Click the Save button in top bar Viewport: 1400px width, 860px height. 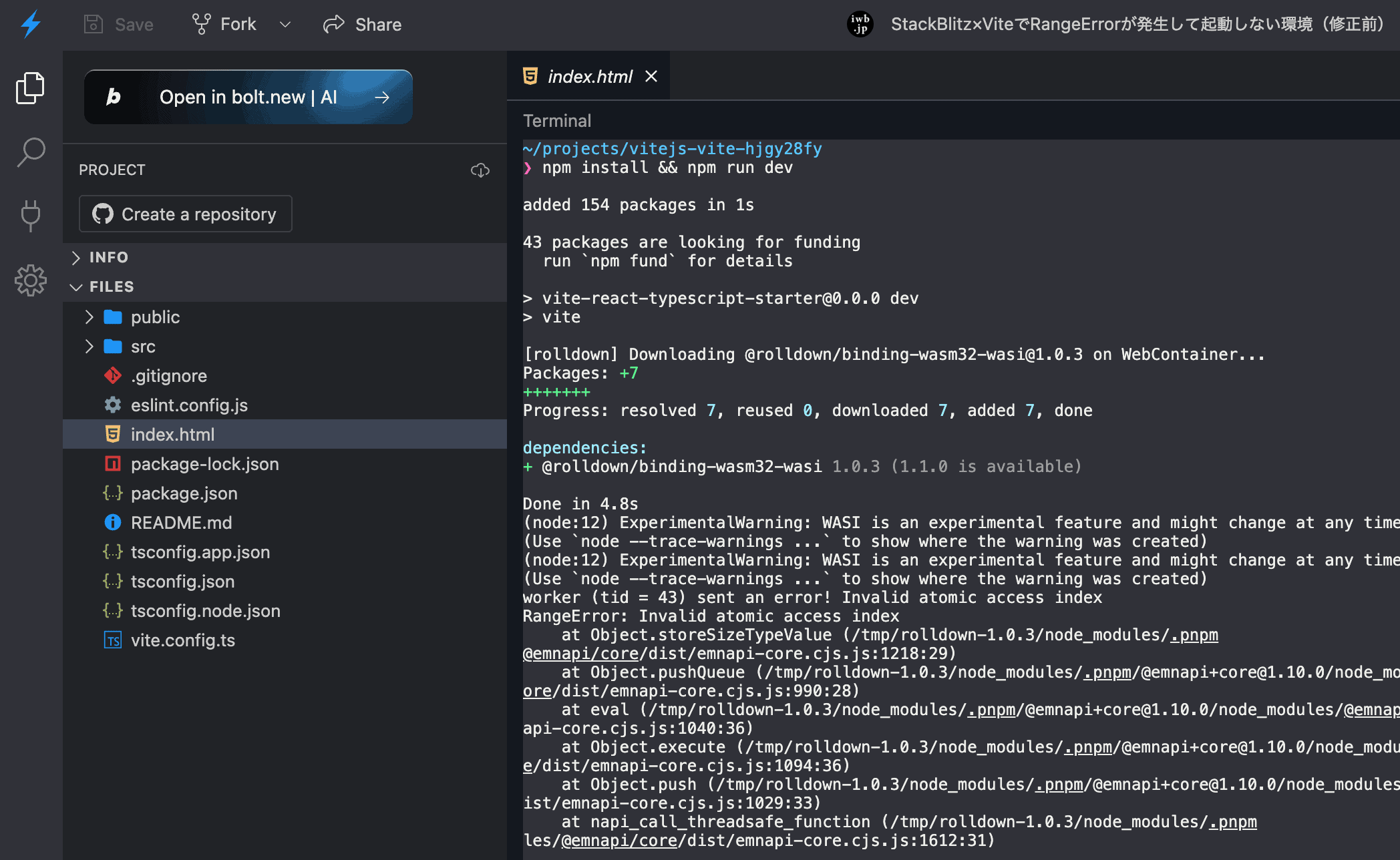coord(119,25)
